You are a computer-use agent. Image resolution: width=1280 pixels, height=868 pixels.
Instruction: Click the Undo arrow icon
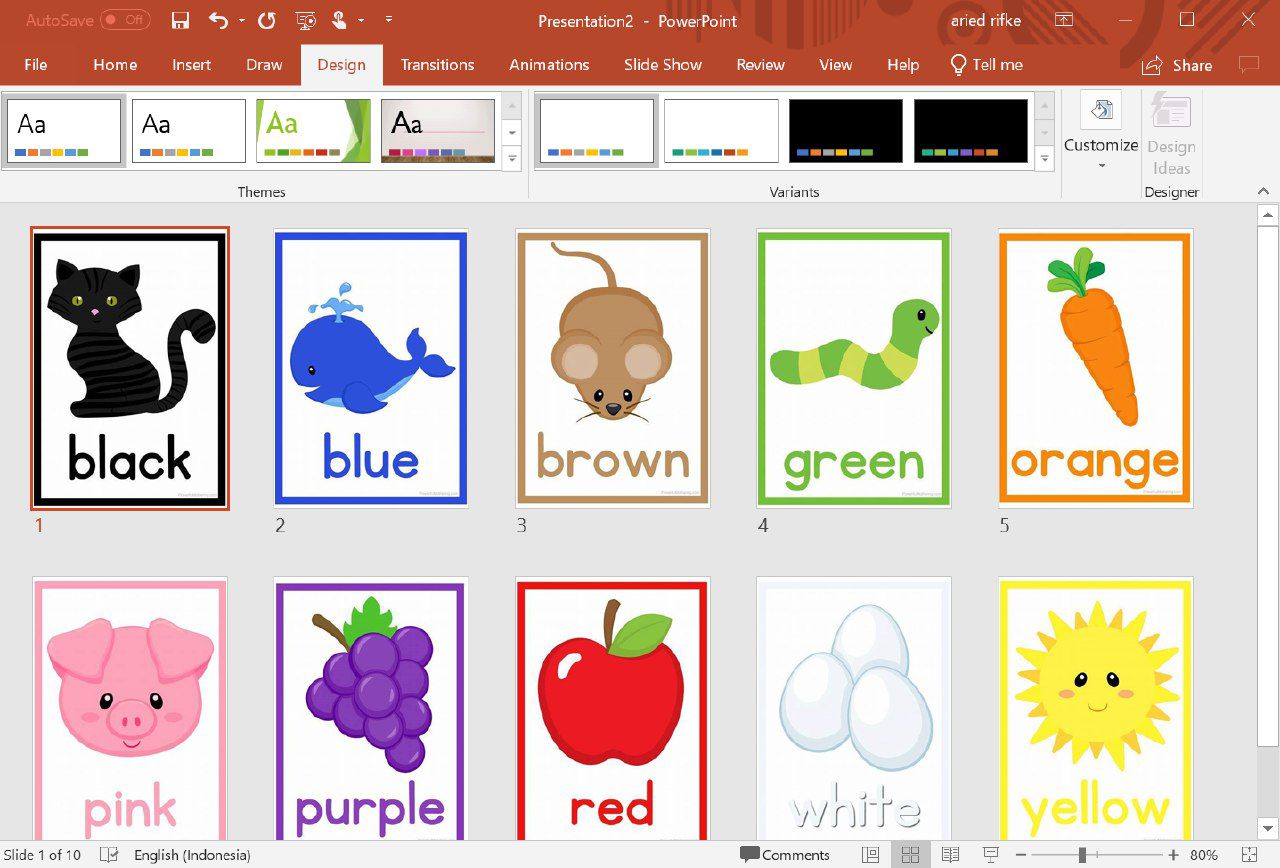tap(218, 21)
